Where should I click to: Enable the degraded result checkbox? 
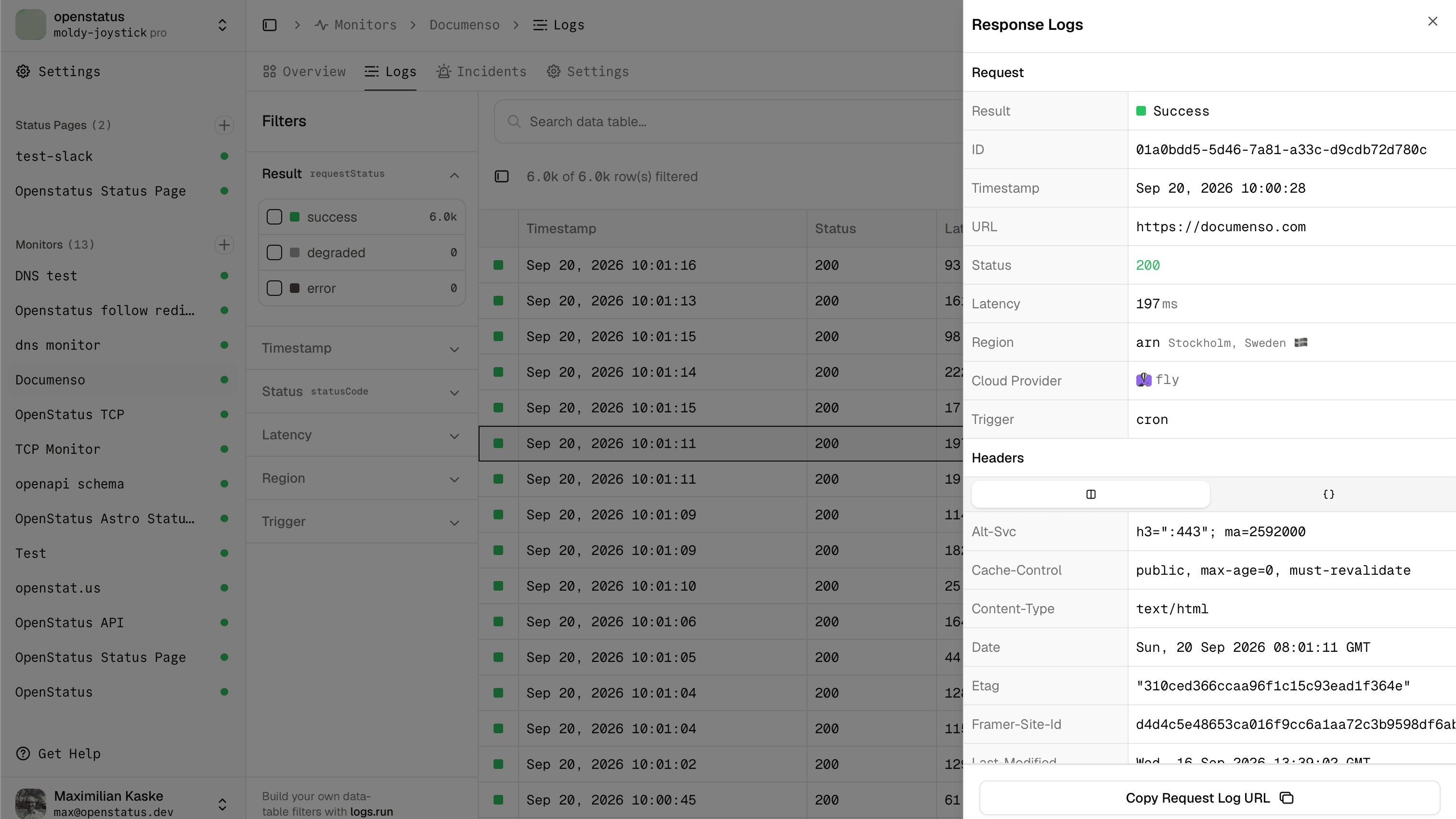pyautogui.click(x=274, y=252)
